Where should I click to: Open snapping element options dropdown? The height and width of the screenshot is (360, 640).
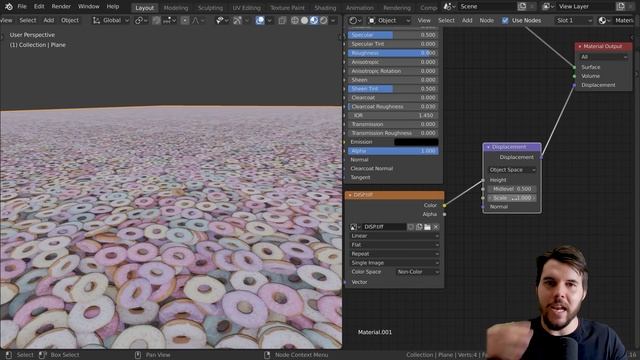click(x=169, y=20)
